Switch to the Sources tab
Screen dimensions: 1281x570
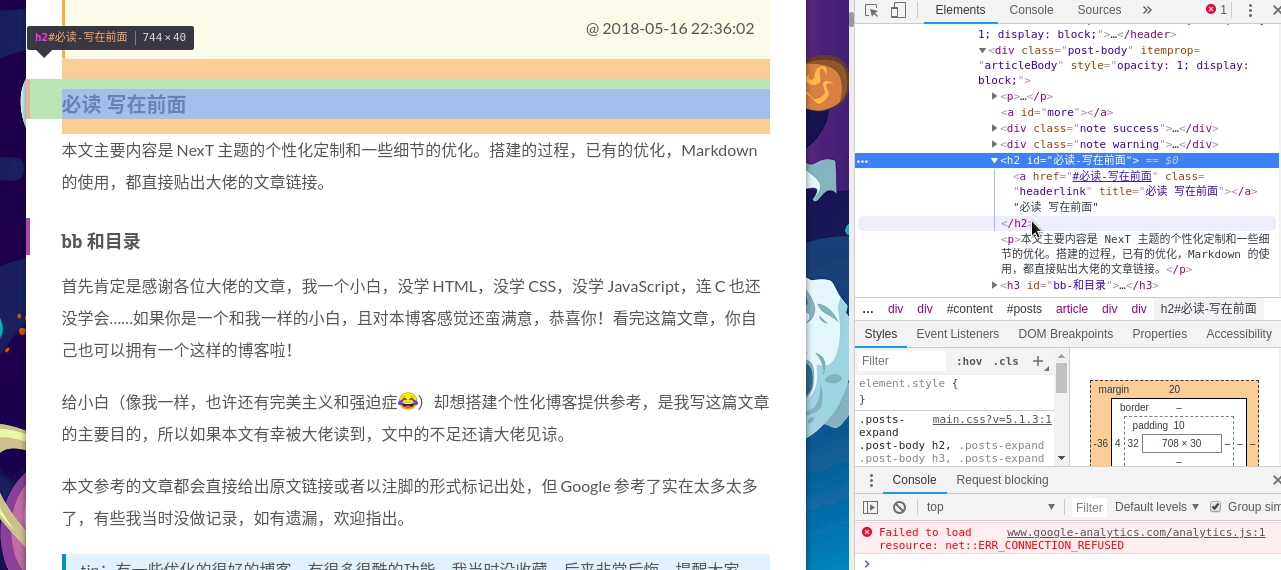(1099, 10)
